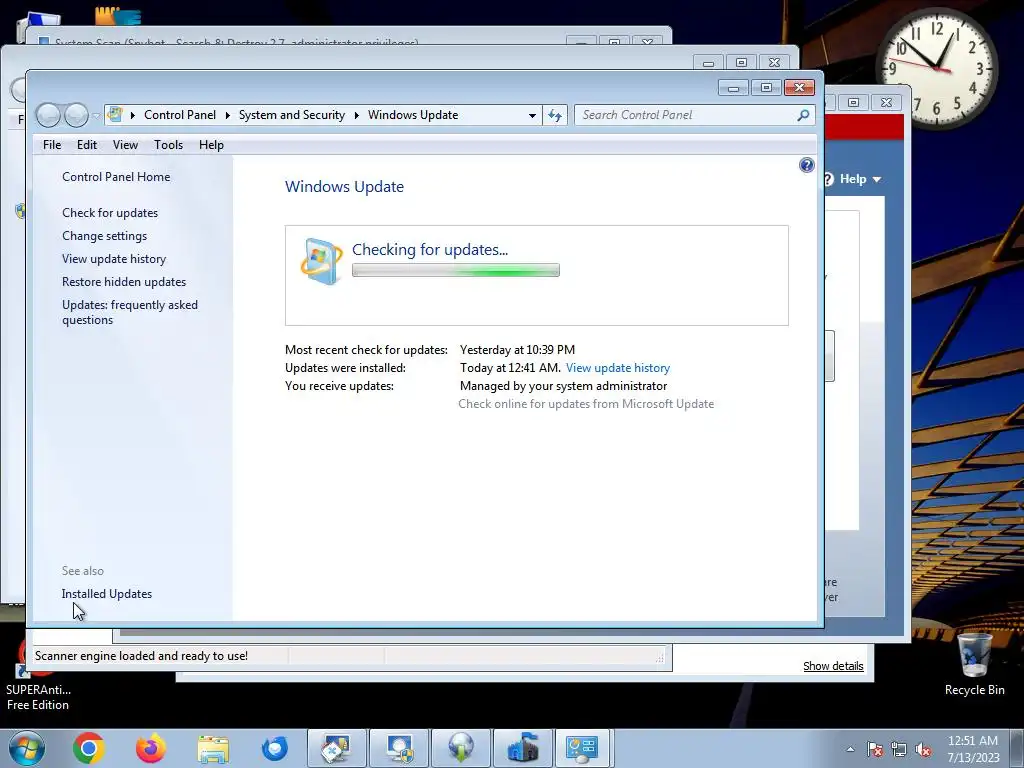Search icon in Search Control Panel box
This screenshot has width=1024, height=768.
click(x=803, y=115)
